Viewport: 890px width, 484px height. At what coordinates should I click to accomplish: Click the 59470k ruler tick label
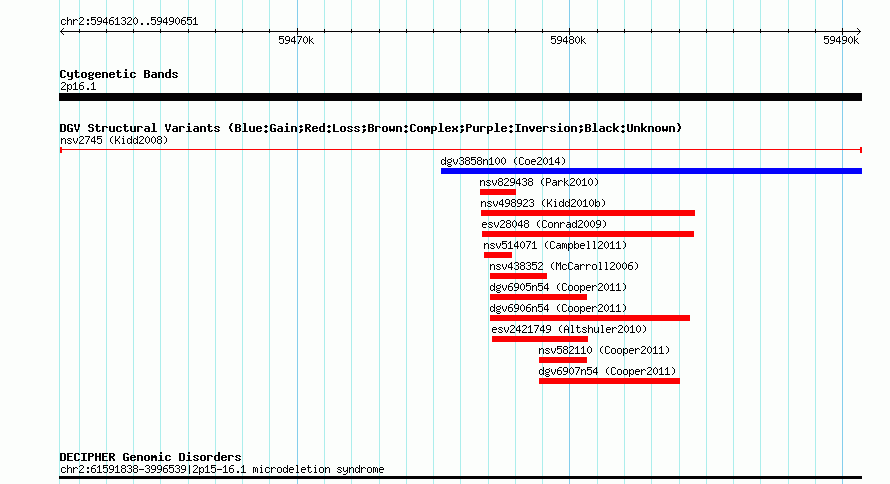tap(296, 40)
